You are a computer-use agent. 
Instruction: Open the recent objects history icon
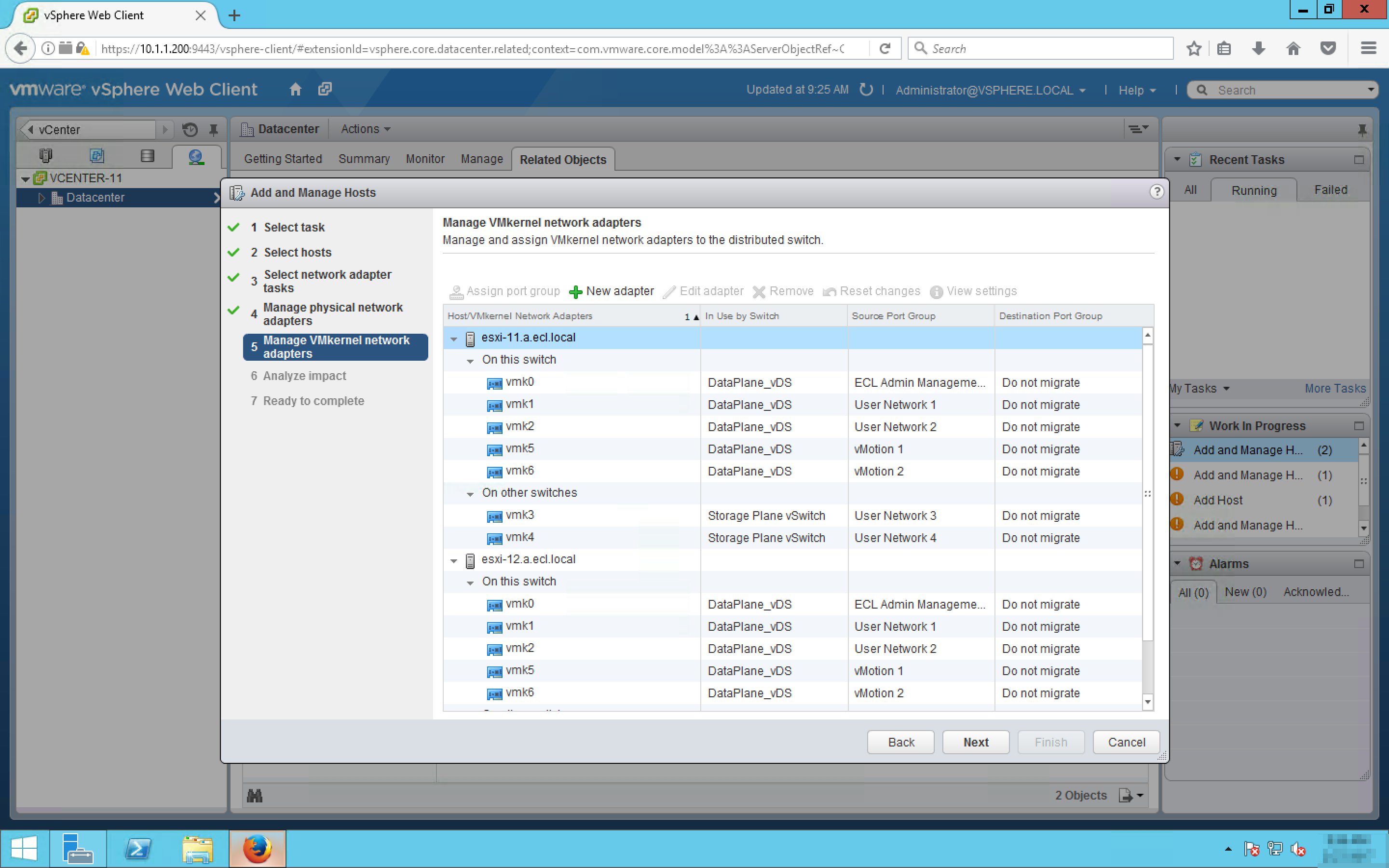[x=190, y=130]
